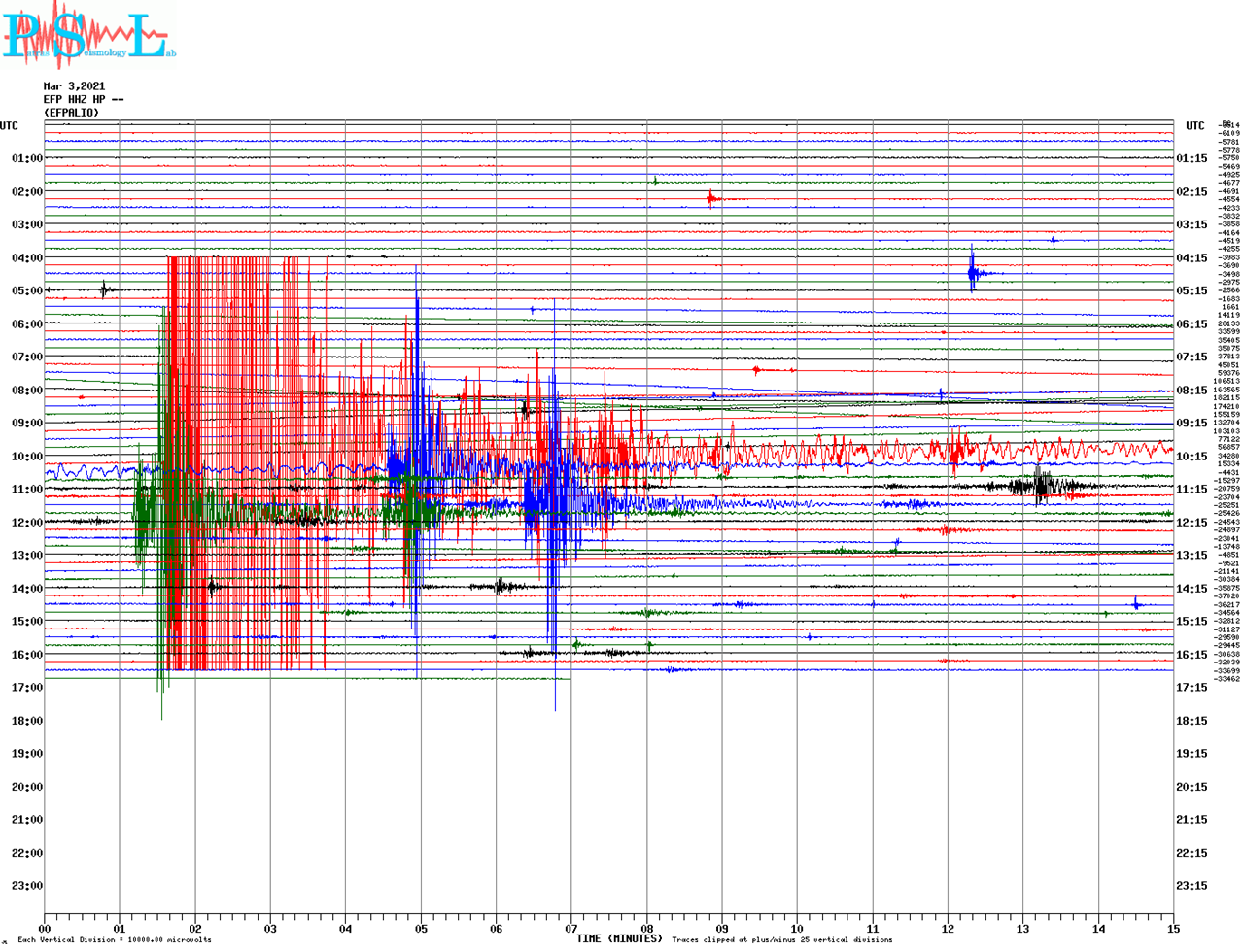
Task: Click the PSL Seismology Lab logo
Action: 87,36
